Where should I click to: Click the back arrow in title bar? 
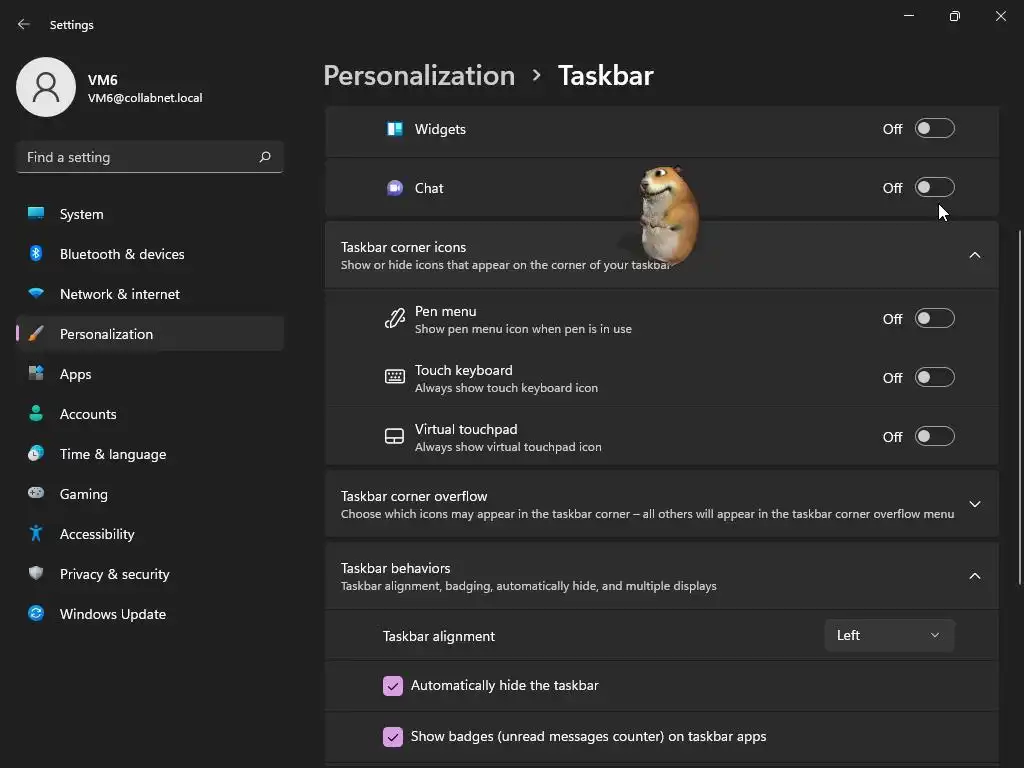click(24, 24)
